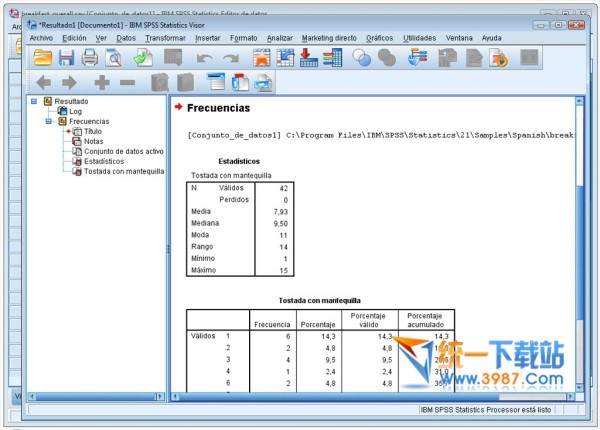Click the blue overlapping circles icon

click(362, 58)
